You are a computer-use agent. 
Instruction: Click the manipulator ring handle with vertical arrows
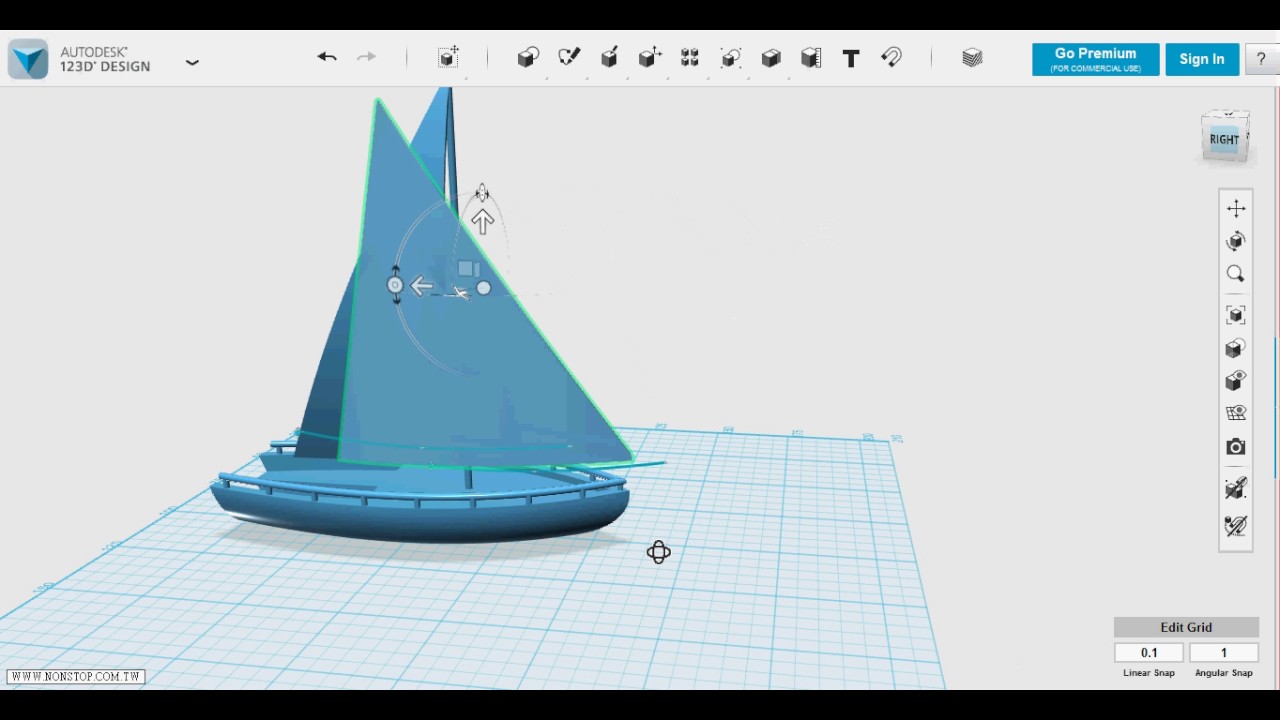395,285
